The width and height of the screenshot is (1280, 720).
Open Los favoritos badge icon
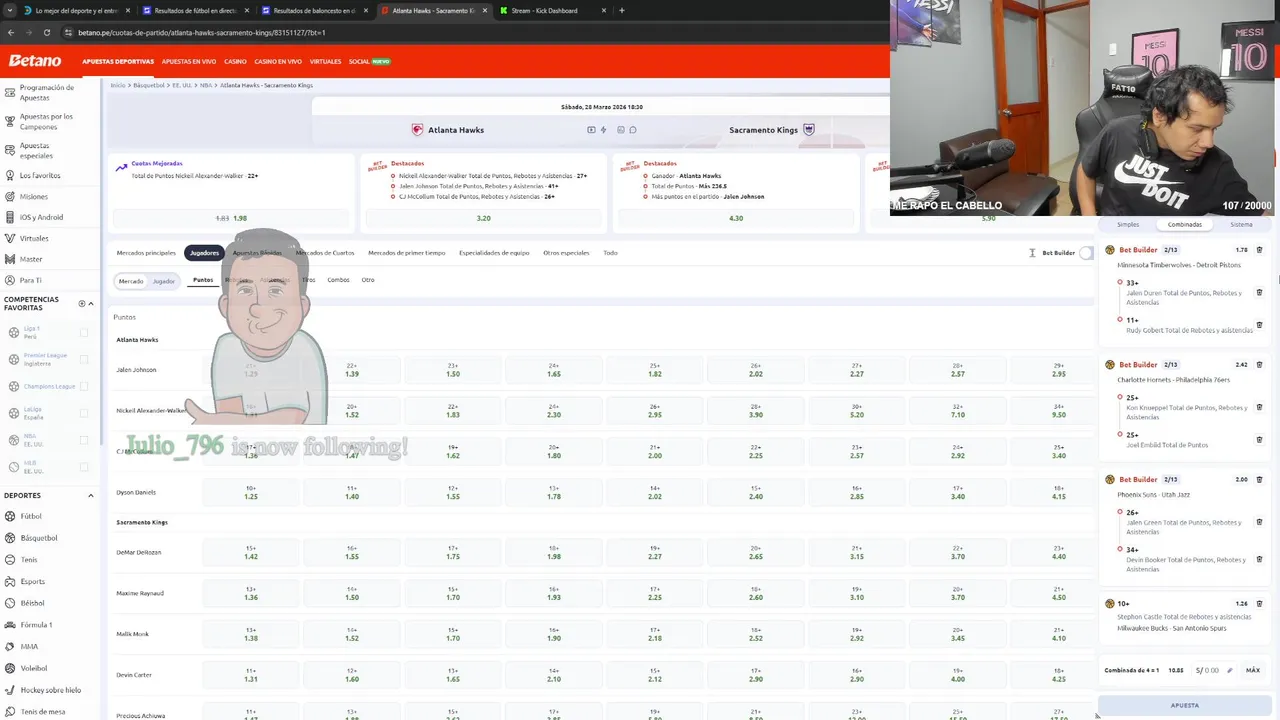[x=9, y=175]
